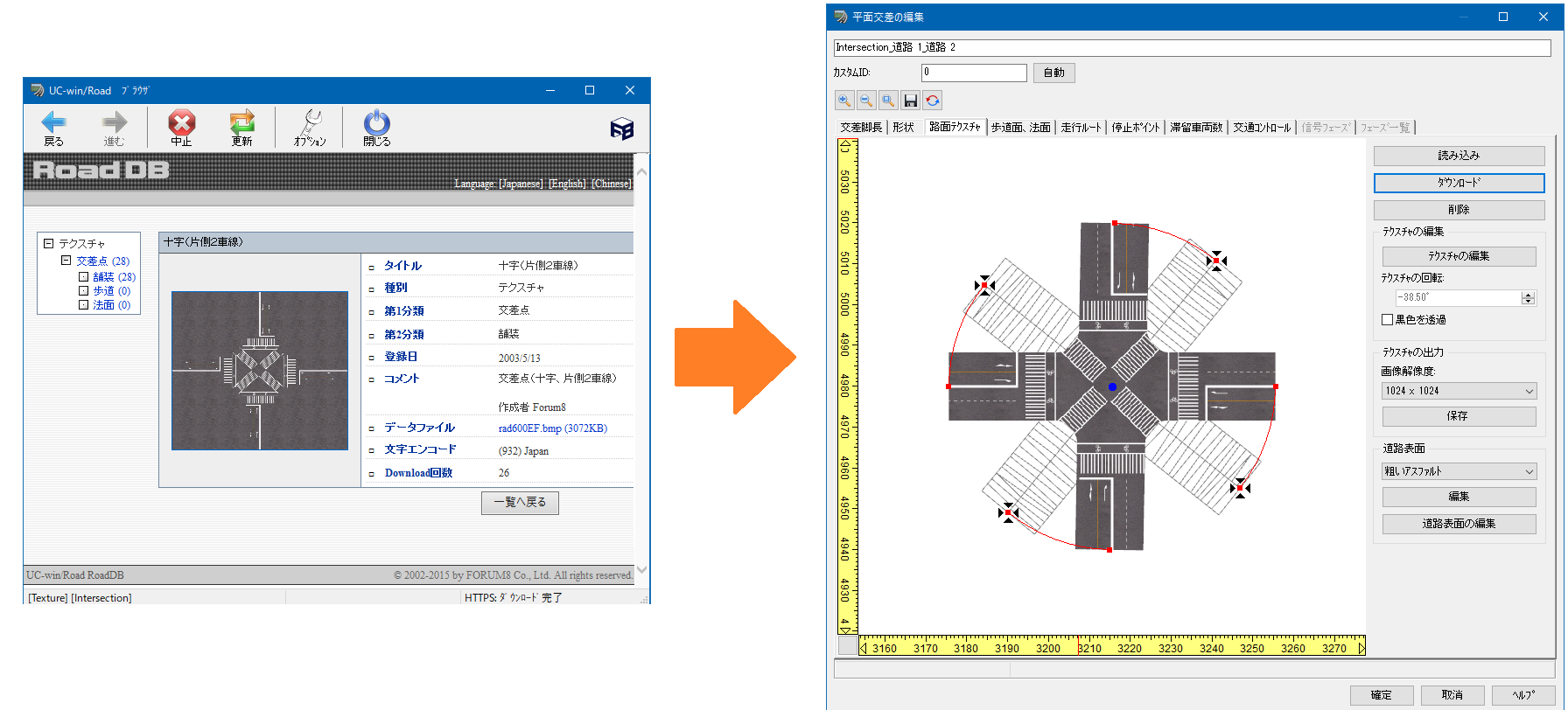Click the left arrow of the horizontal ruler
This screenshot has width=1568, height=710.
[x=864, y=648]
